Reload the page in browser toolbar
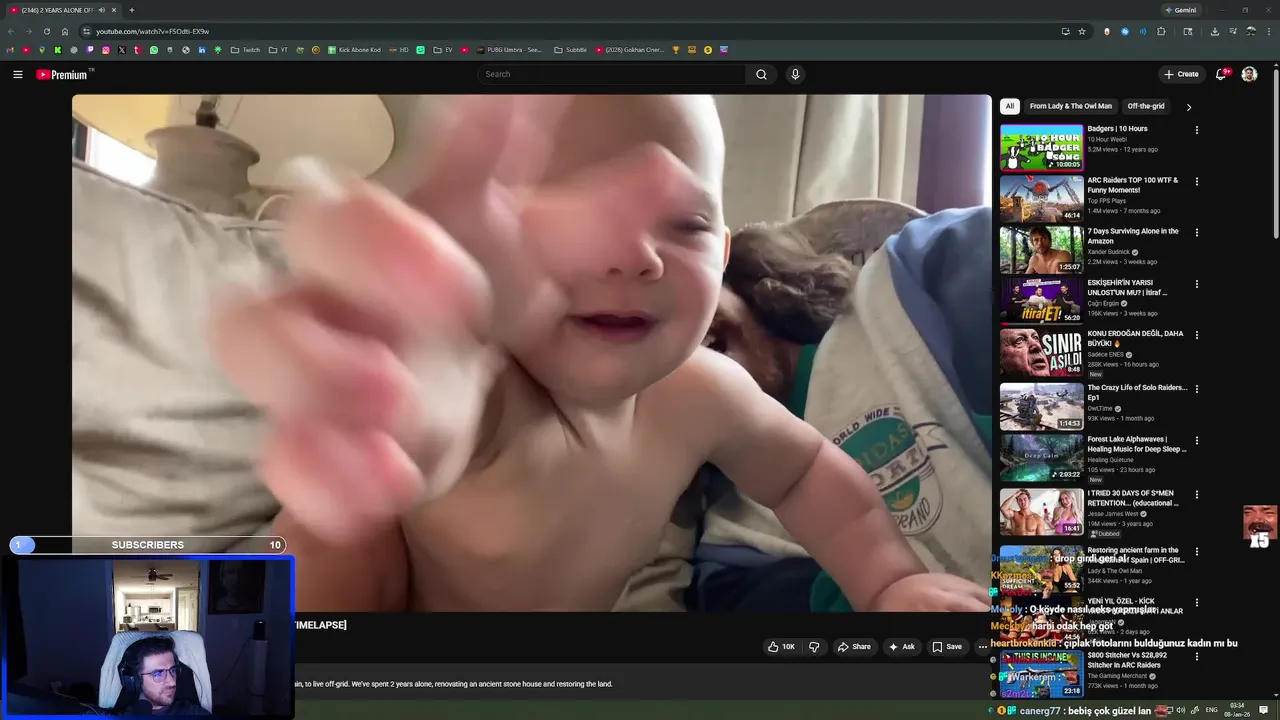This screenshot has height=720, width=1280. 46,31
